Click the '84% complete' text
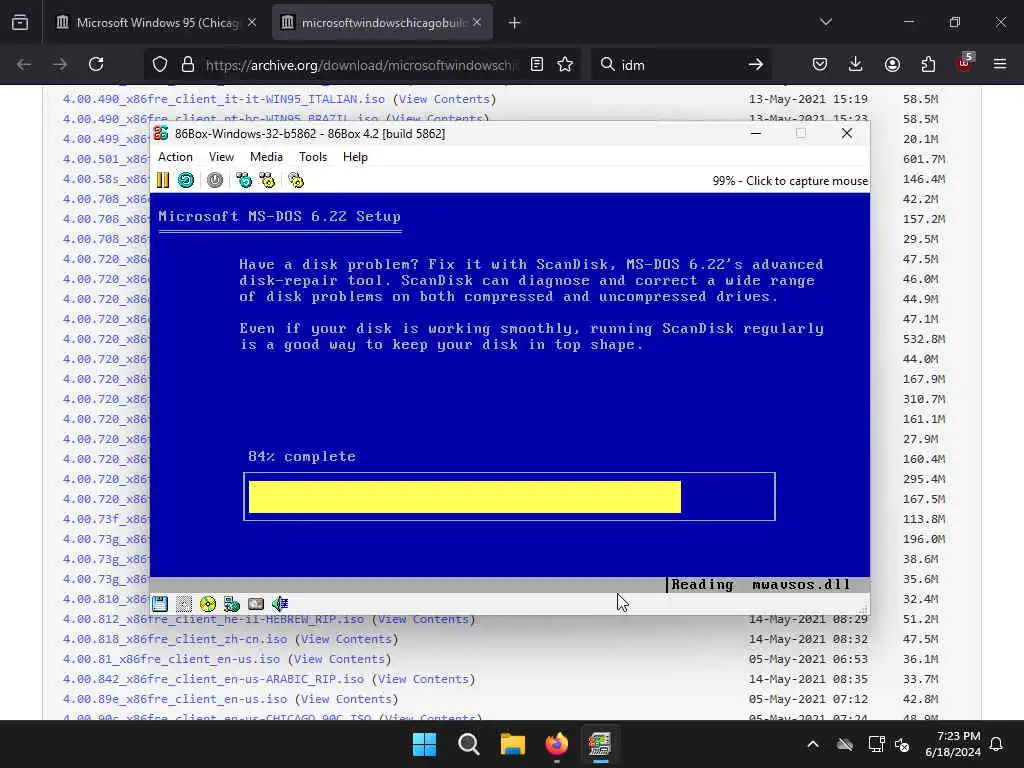The width and height of the screenshot is (1024, 768). click(302, 456)
